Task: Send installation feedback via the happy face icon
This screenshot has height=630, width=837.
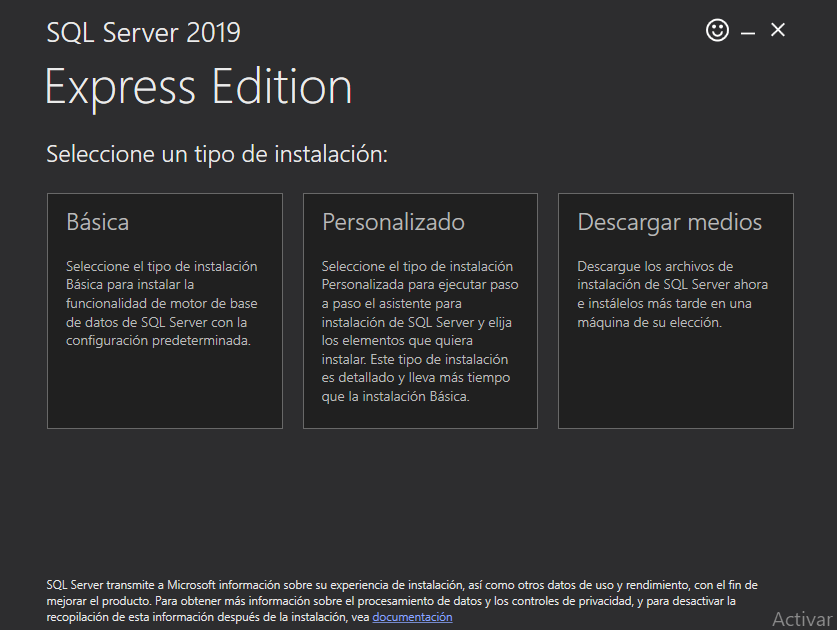Action: click(717, 30)
